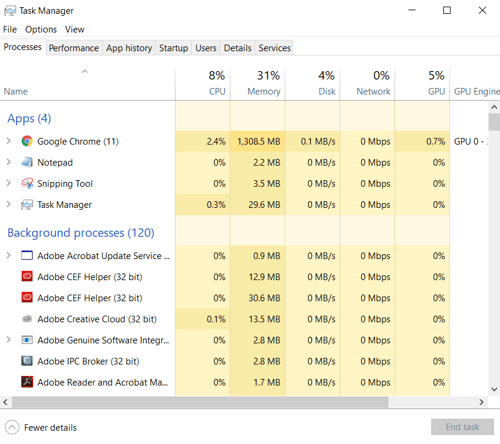This screenshot has width=500, height=444.
Task: Minimize the Task Manager window
Action: pyautogui.click(x=412, y=10)
